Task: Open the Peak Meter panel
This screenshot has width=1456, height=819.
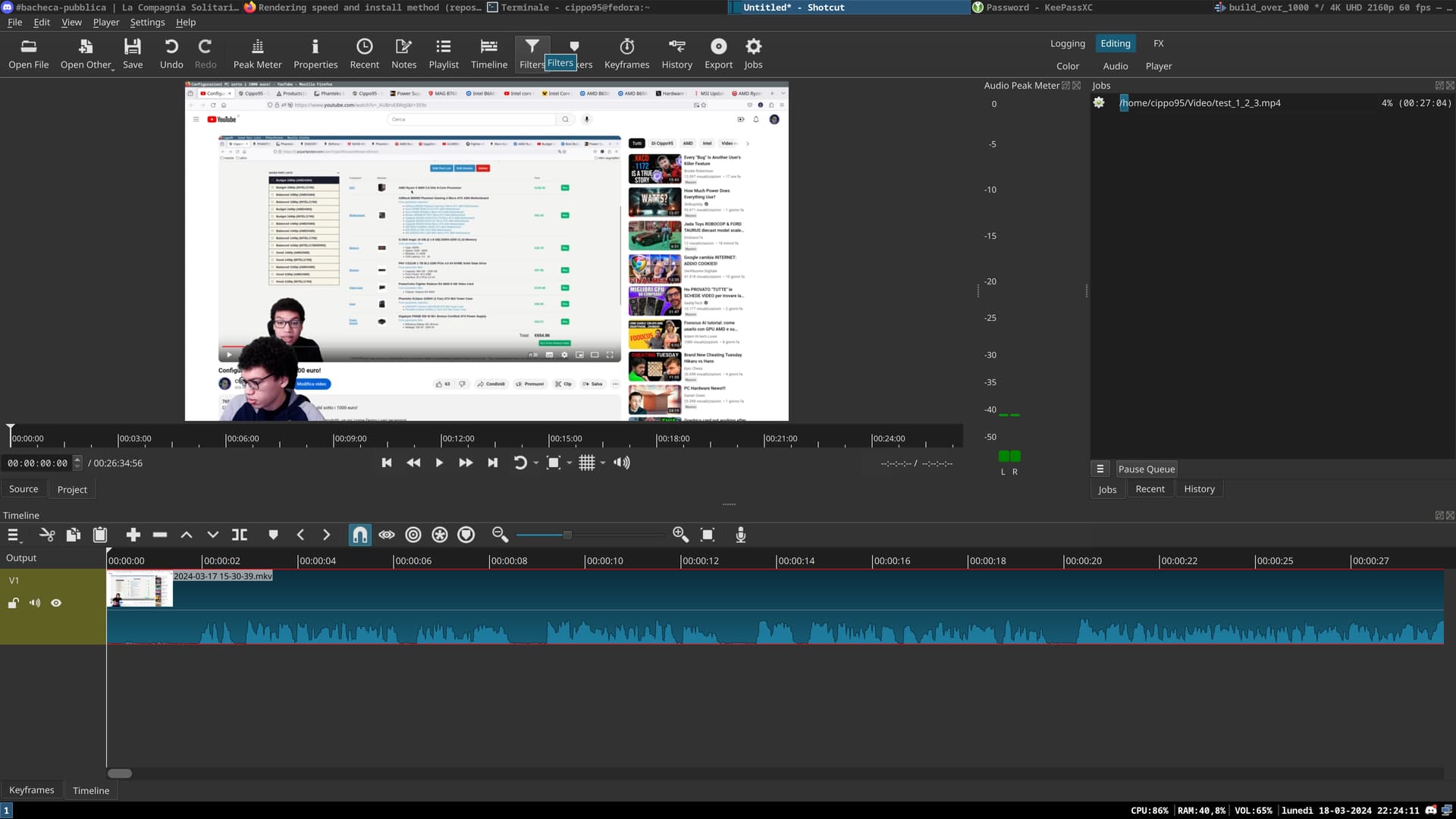Action: click(x=257, y=53)
